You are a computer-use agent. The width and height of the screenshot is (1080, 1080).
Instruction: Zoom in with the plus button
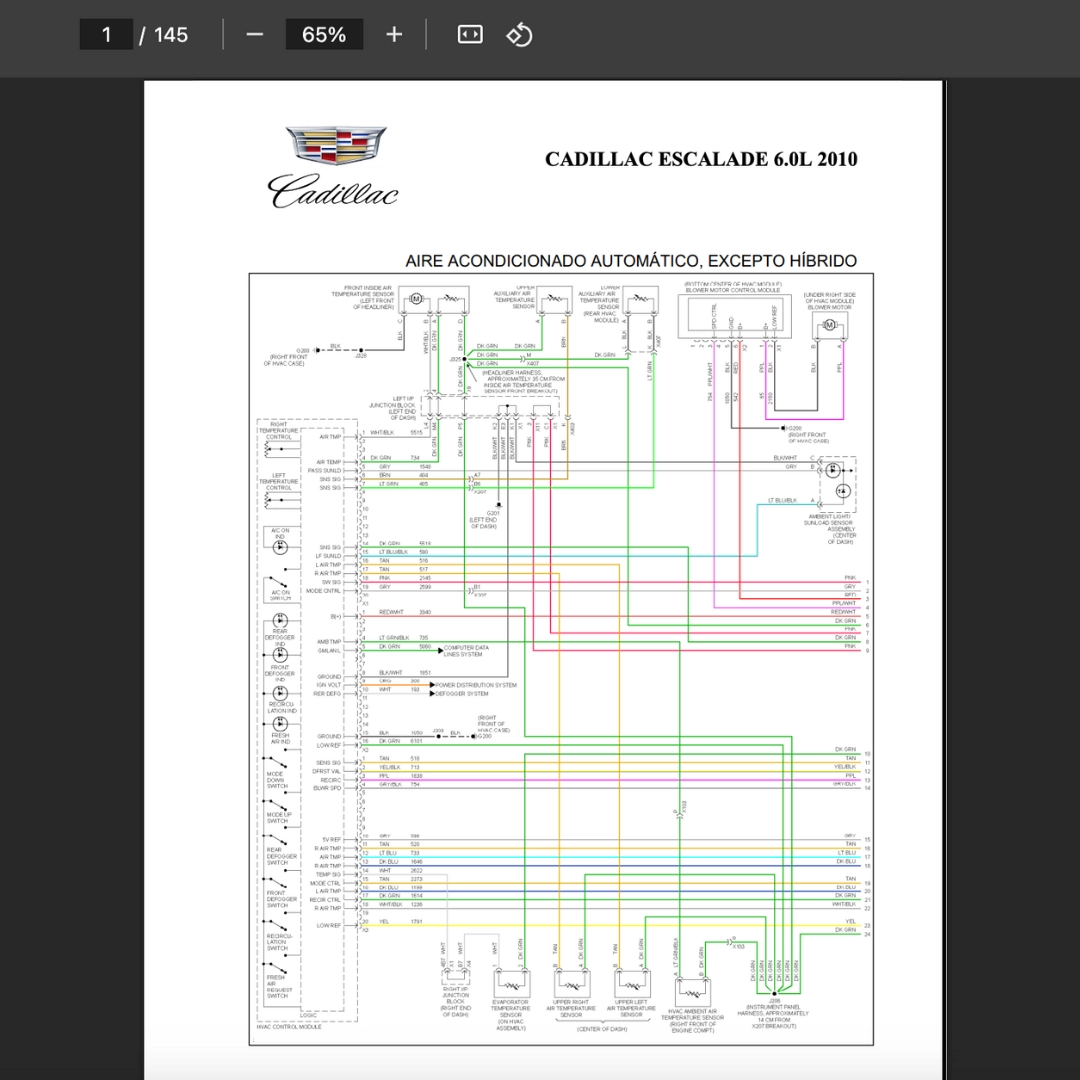[394, 34]
